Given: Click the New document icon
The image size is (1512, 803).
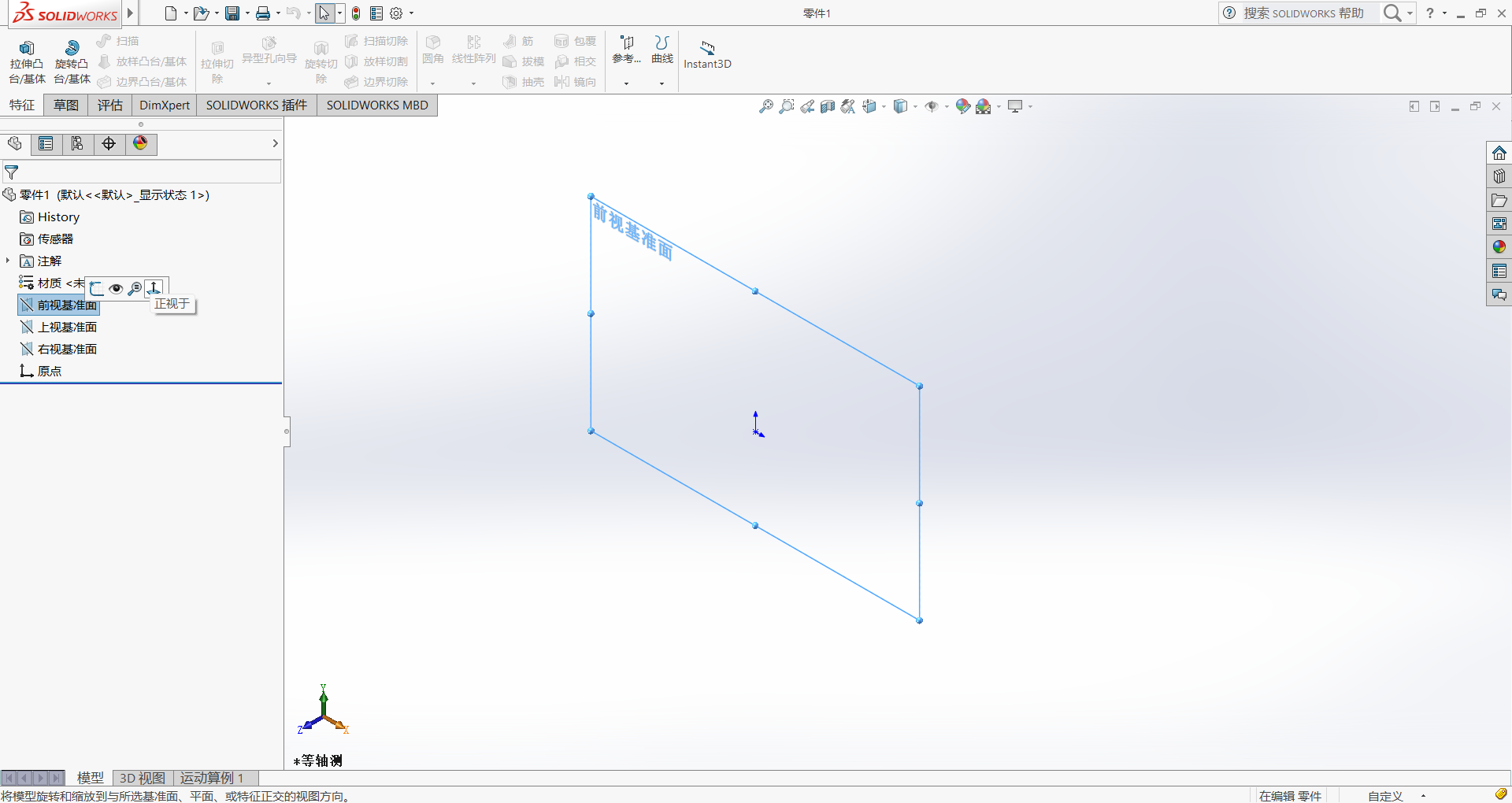Looking at the screenshot, I should [x=171, y=13].
